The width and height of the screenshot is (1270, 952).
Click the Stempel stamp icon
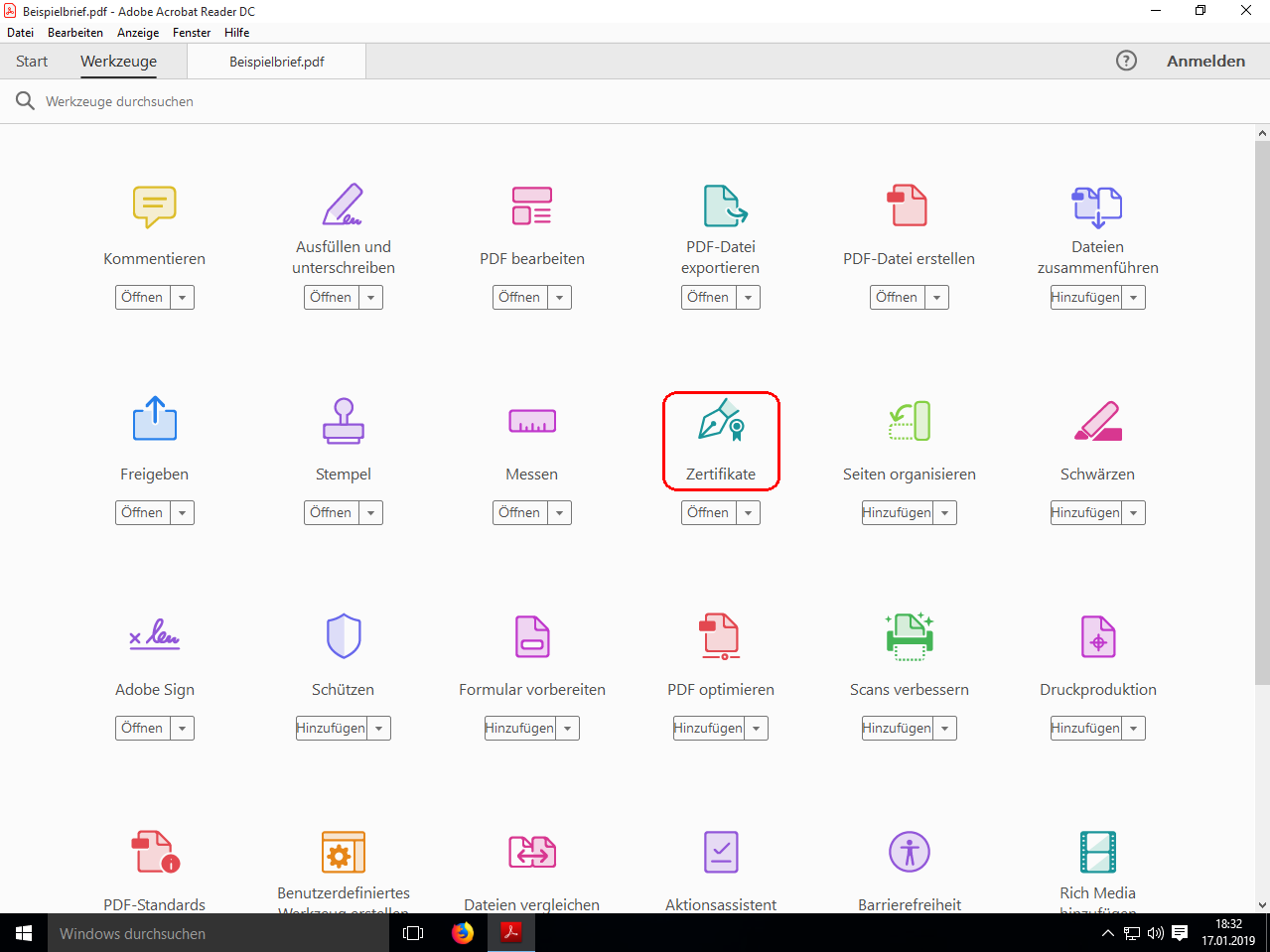pos(343,421)
